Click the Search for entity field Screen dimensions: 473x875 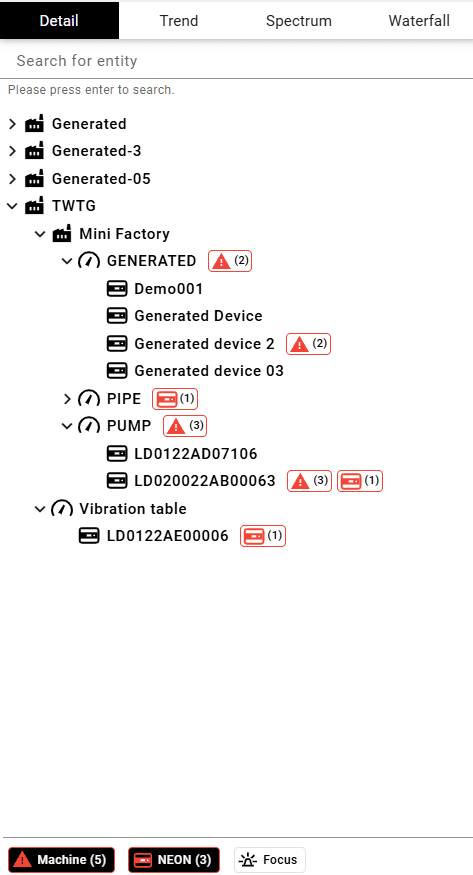pos(236,61)
